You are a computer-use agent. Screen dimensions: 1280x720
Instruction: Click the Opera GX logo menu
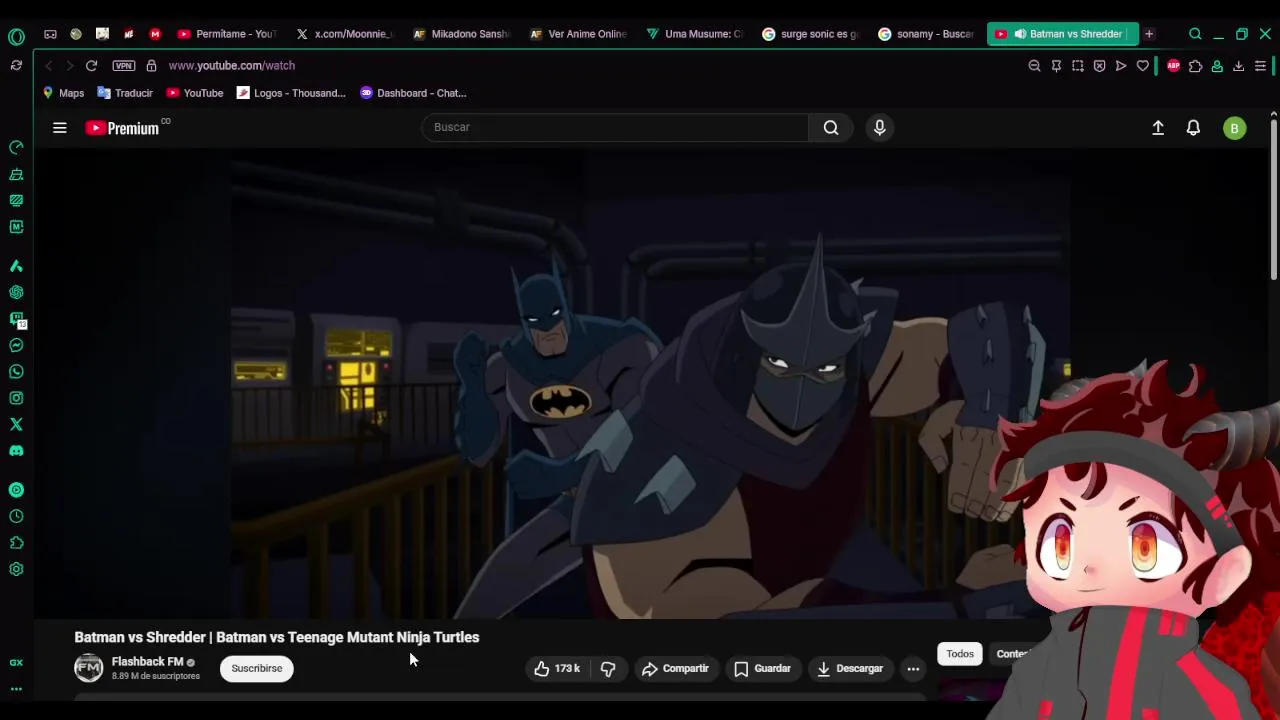[16, 37]
